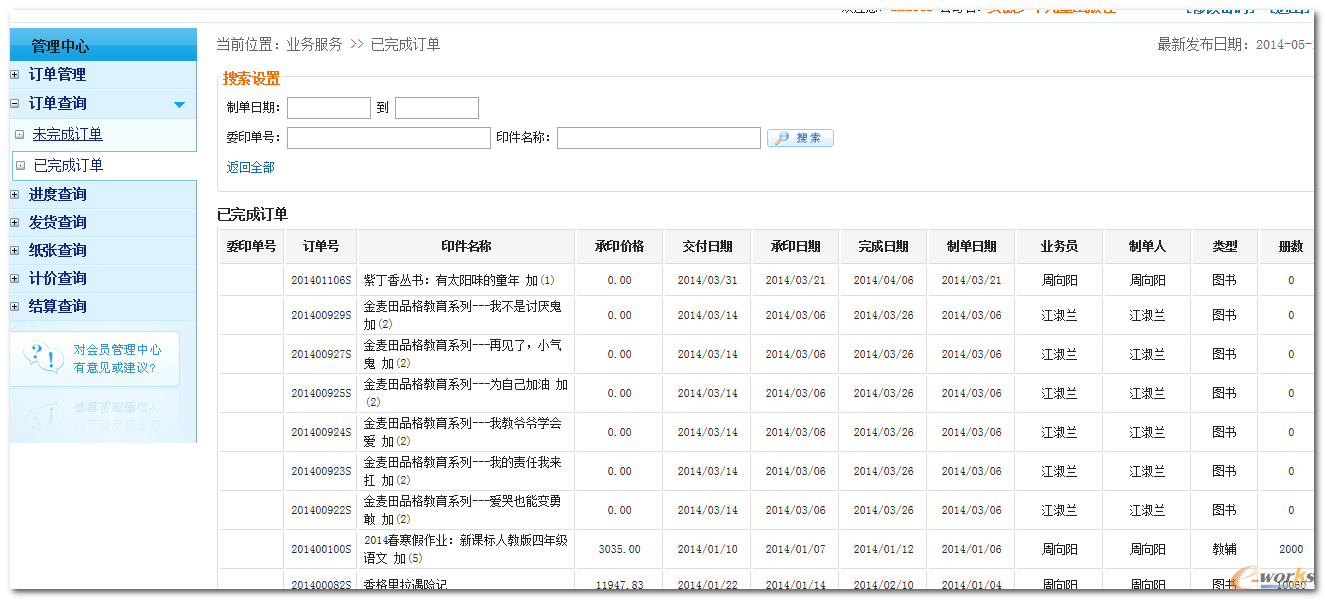Expand the 进度查询 plus icon
1325x600 pixels.
pyautogui.click(x=14, y=195)
